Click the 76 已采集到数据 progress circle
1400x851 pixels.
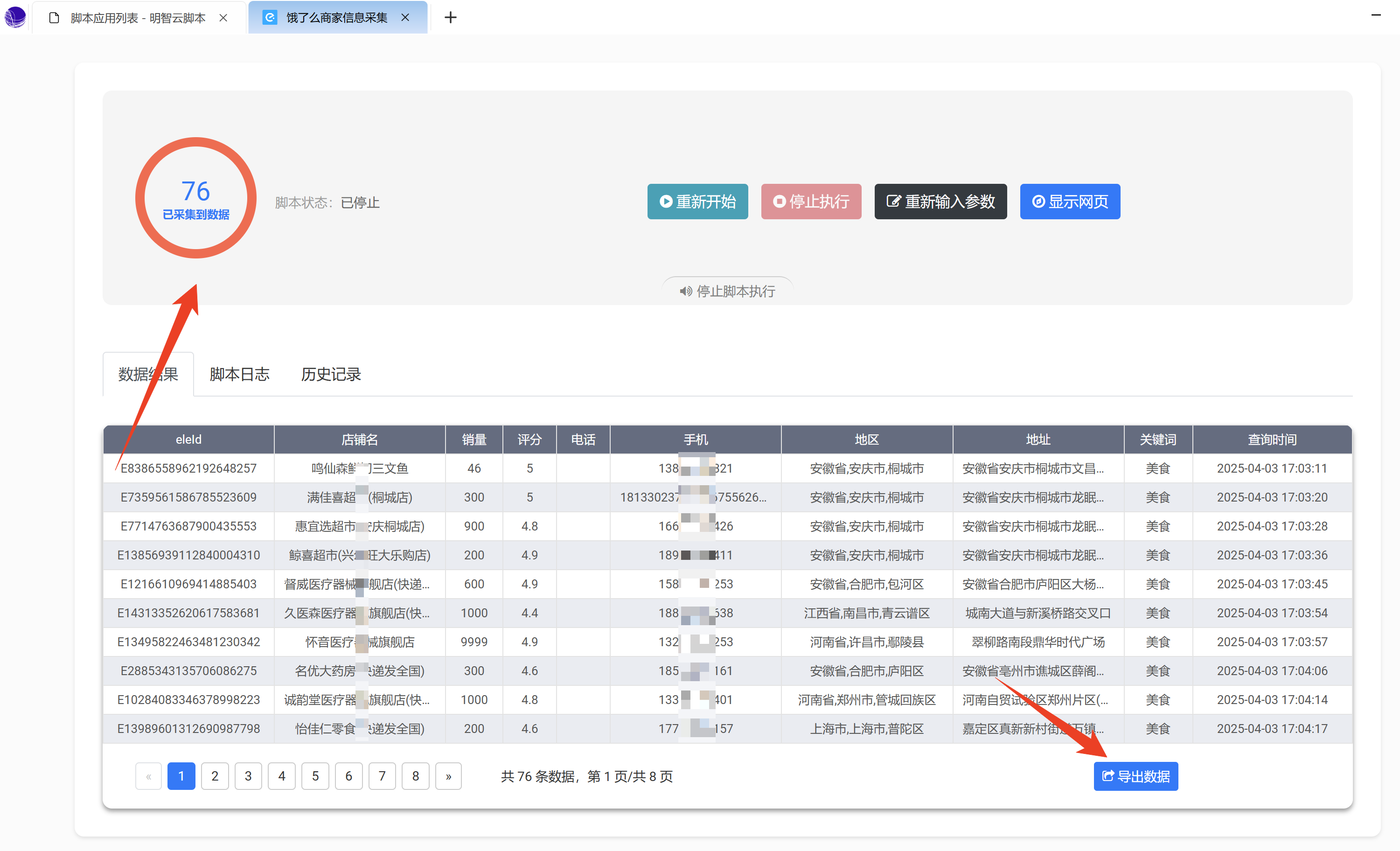click(x=195, y=198)
